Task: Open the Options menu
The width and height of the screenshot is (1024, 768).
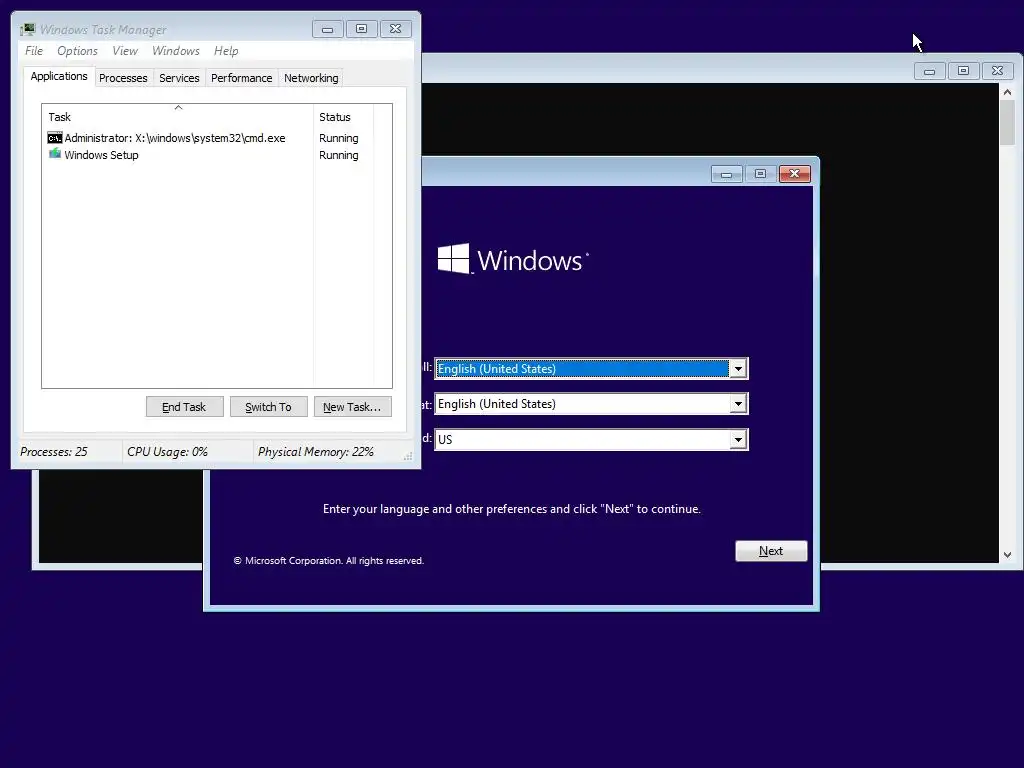Action: tap(77, 51)
